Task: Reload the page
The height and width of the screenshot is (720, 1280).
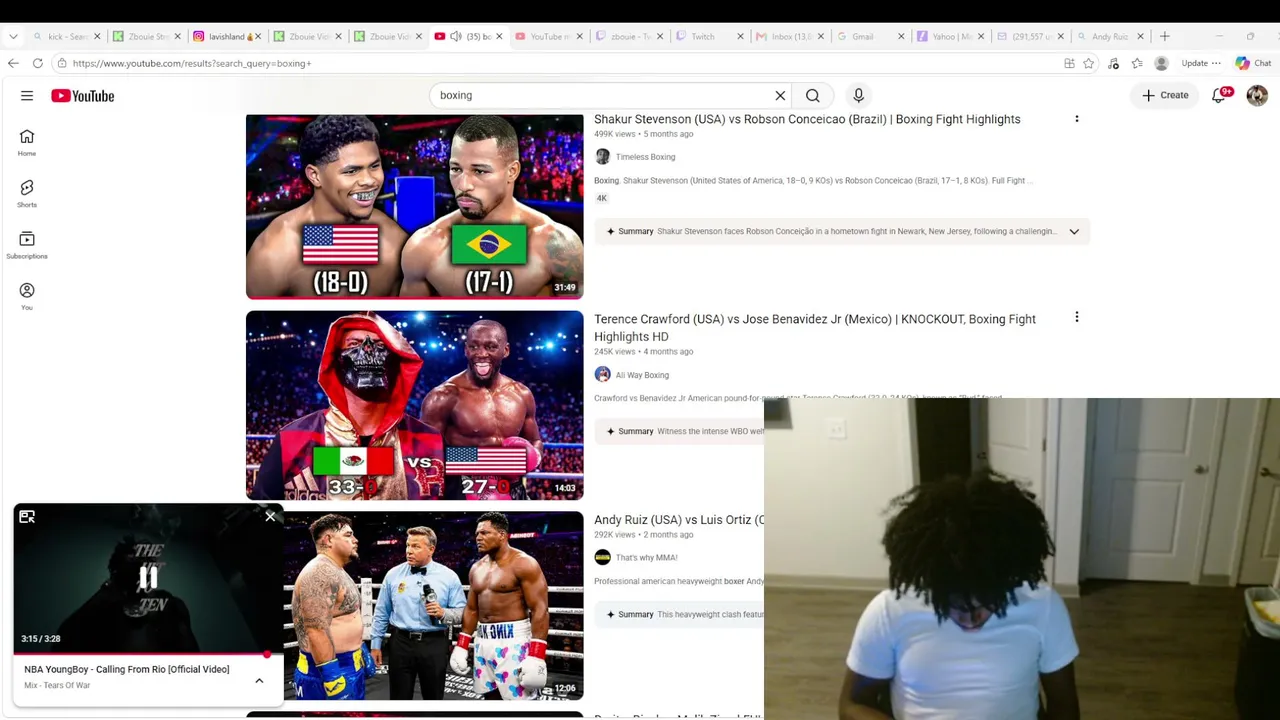Action: (38, 63)
